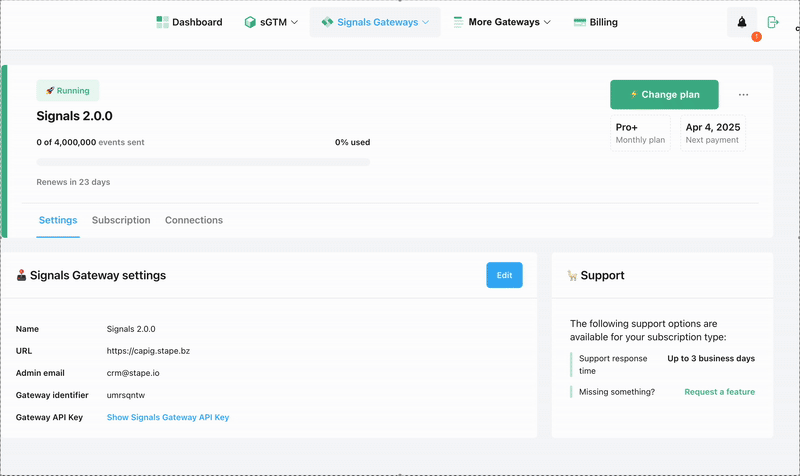This screenshot has width=800, height=476.
Task: Show Signals Gateway API Key link
Action: point(168,417)
